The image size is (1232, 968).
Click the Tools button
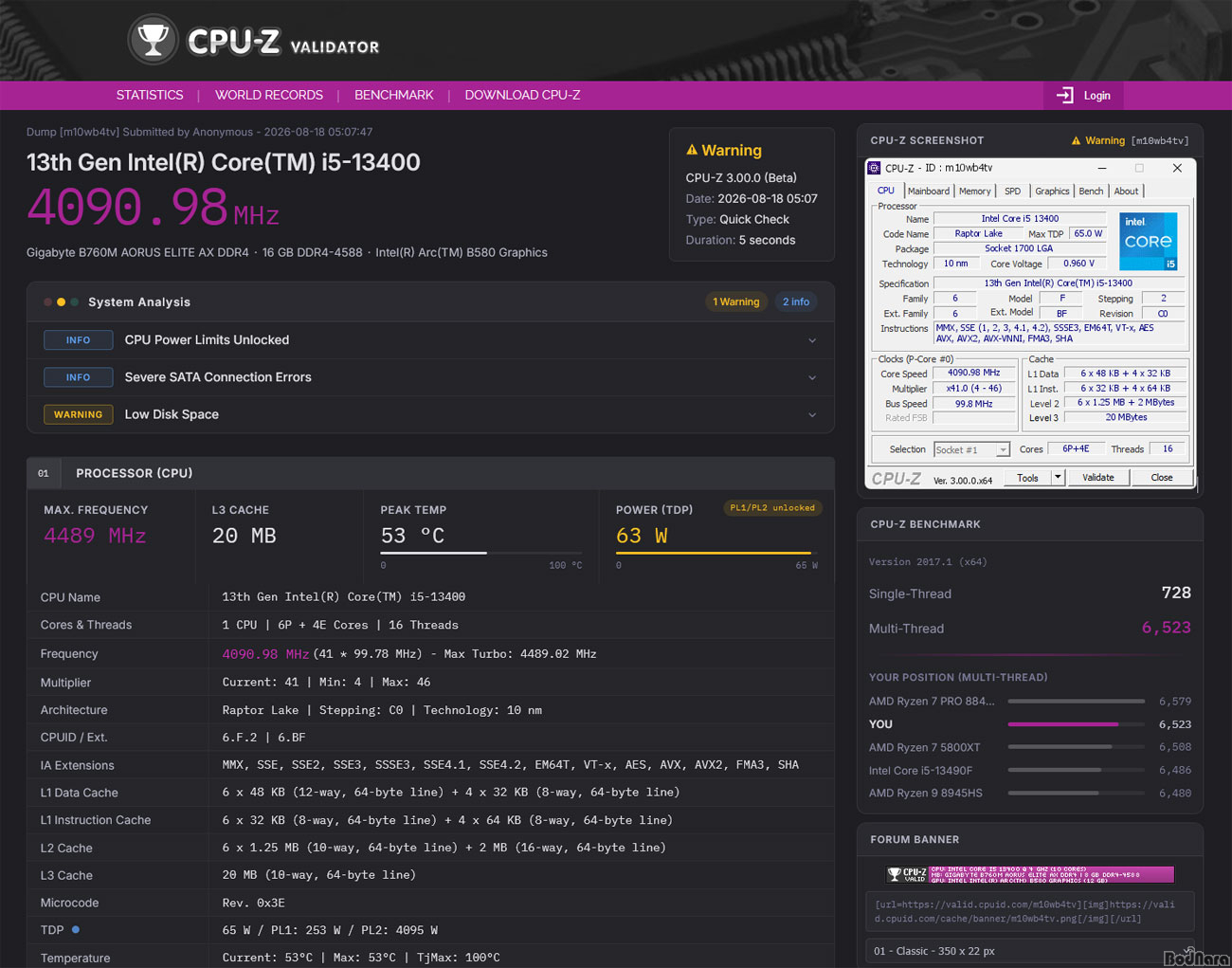(x=1027, y=478)
